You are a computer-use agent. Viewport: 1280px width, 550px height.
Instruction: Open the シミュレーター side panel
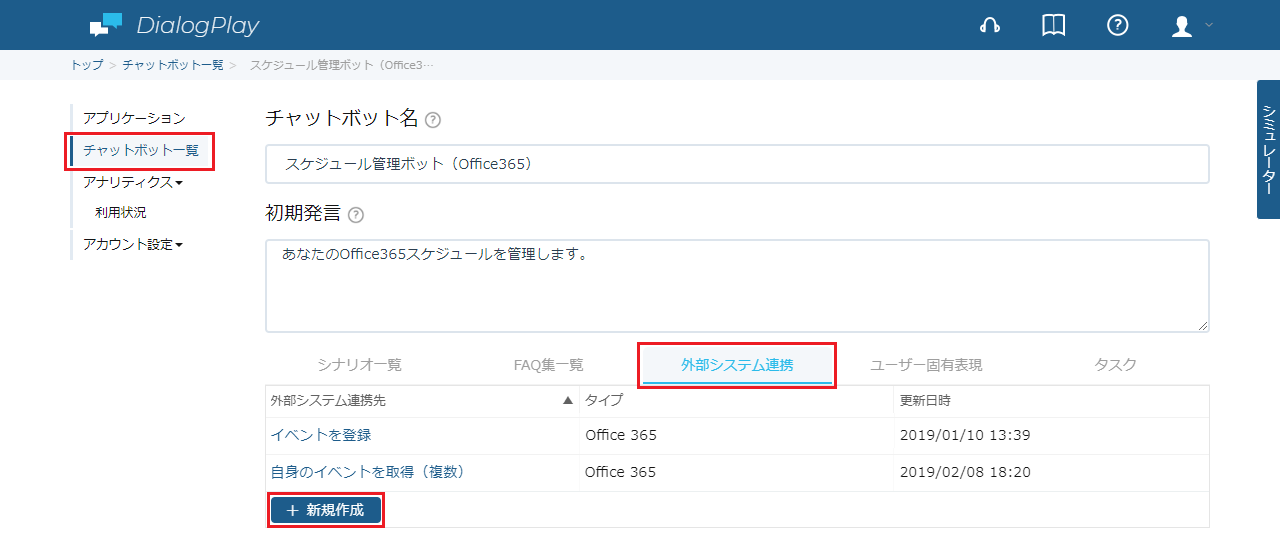pos(1268,149)
